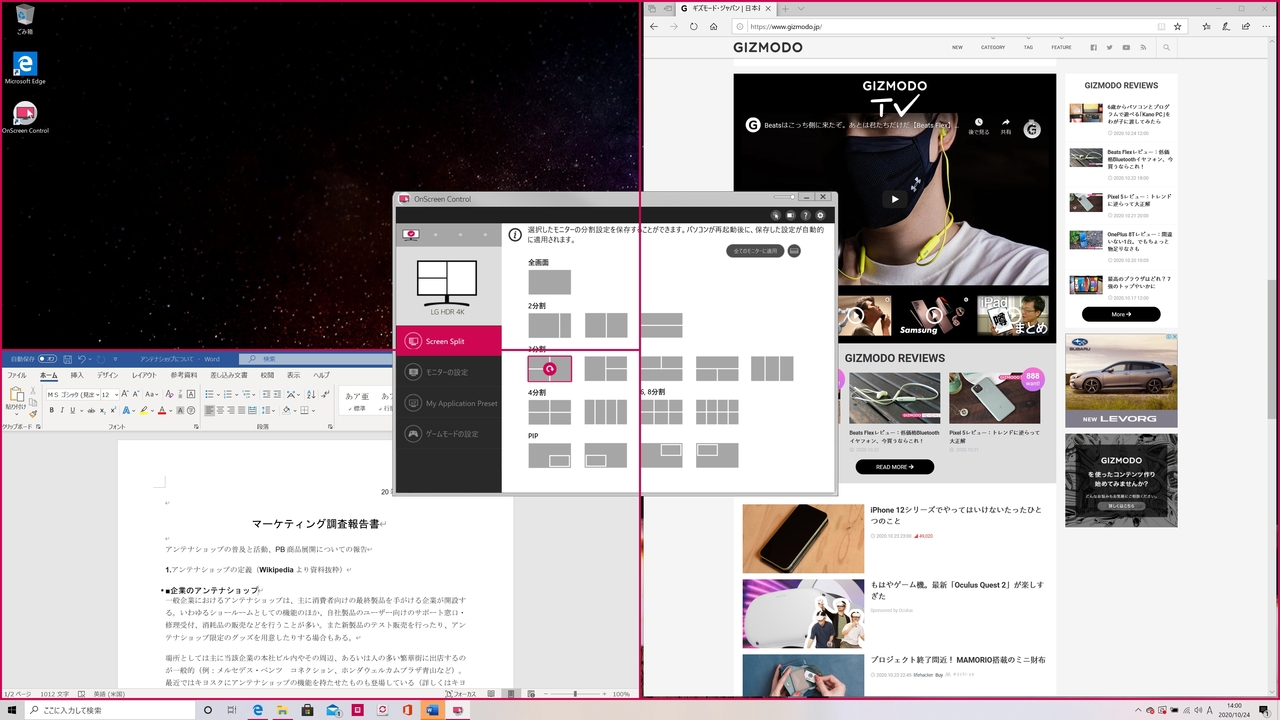The width and height of the screenshot is (1280, 720).
Task: Select the full-screen layout in OnScreen Control
Action: point(549,282)
